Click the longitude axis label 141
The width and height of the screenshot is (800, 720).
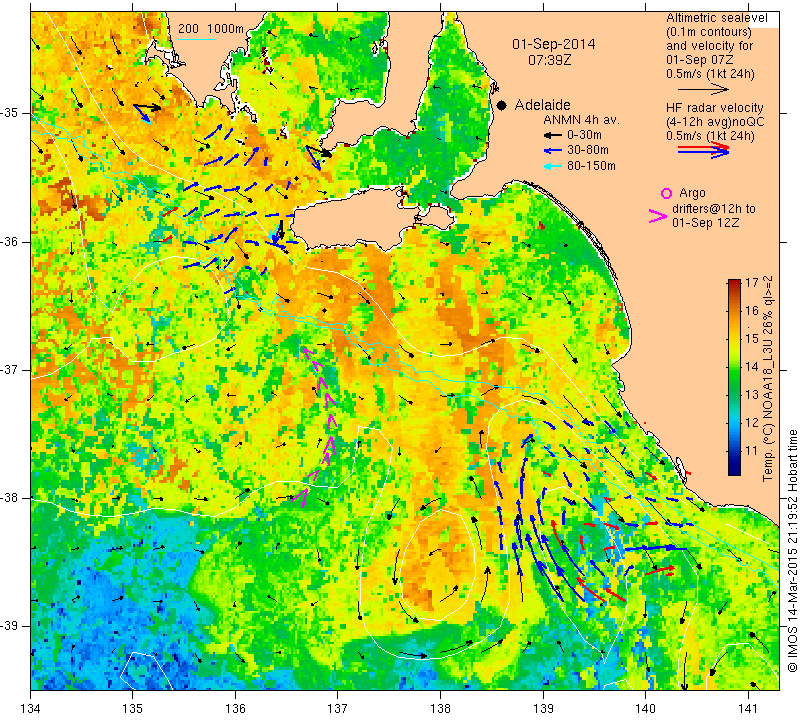click(x=748, y=708)
